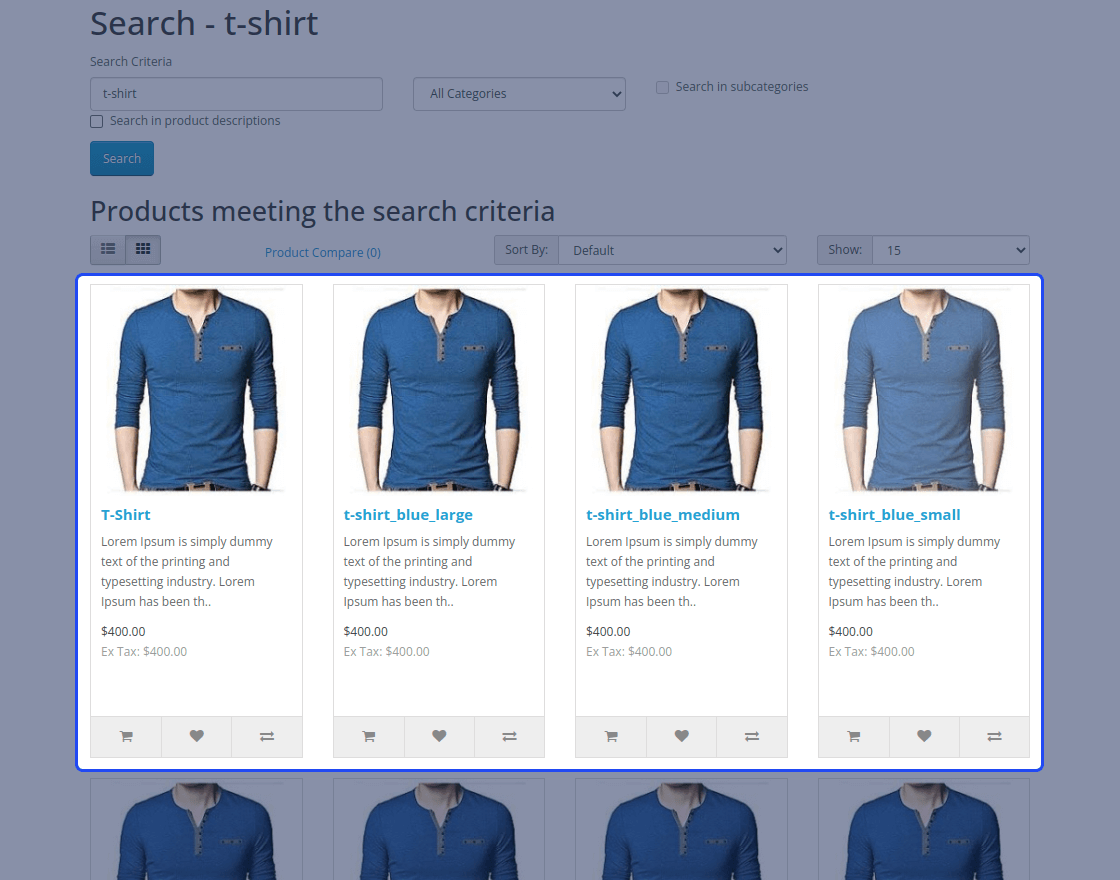Add T-Shirt to wish list

pos(196,736)
